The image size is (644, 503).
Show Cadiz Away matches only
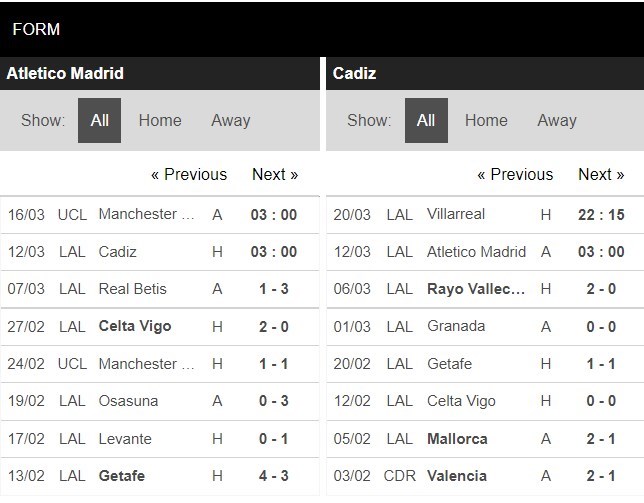(x=557, y=120)
